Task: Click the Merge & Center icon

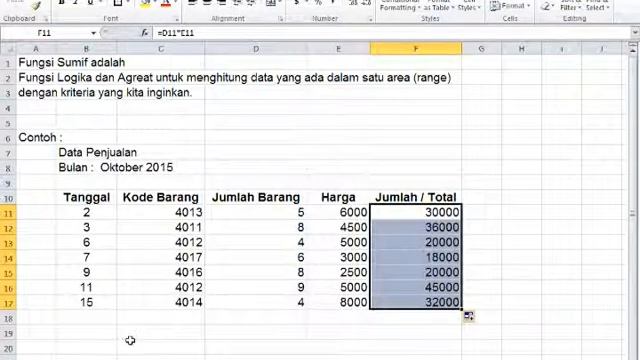Action: click(271, 3)
